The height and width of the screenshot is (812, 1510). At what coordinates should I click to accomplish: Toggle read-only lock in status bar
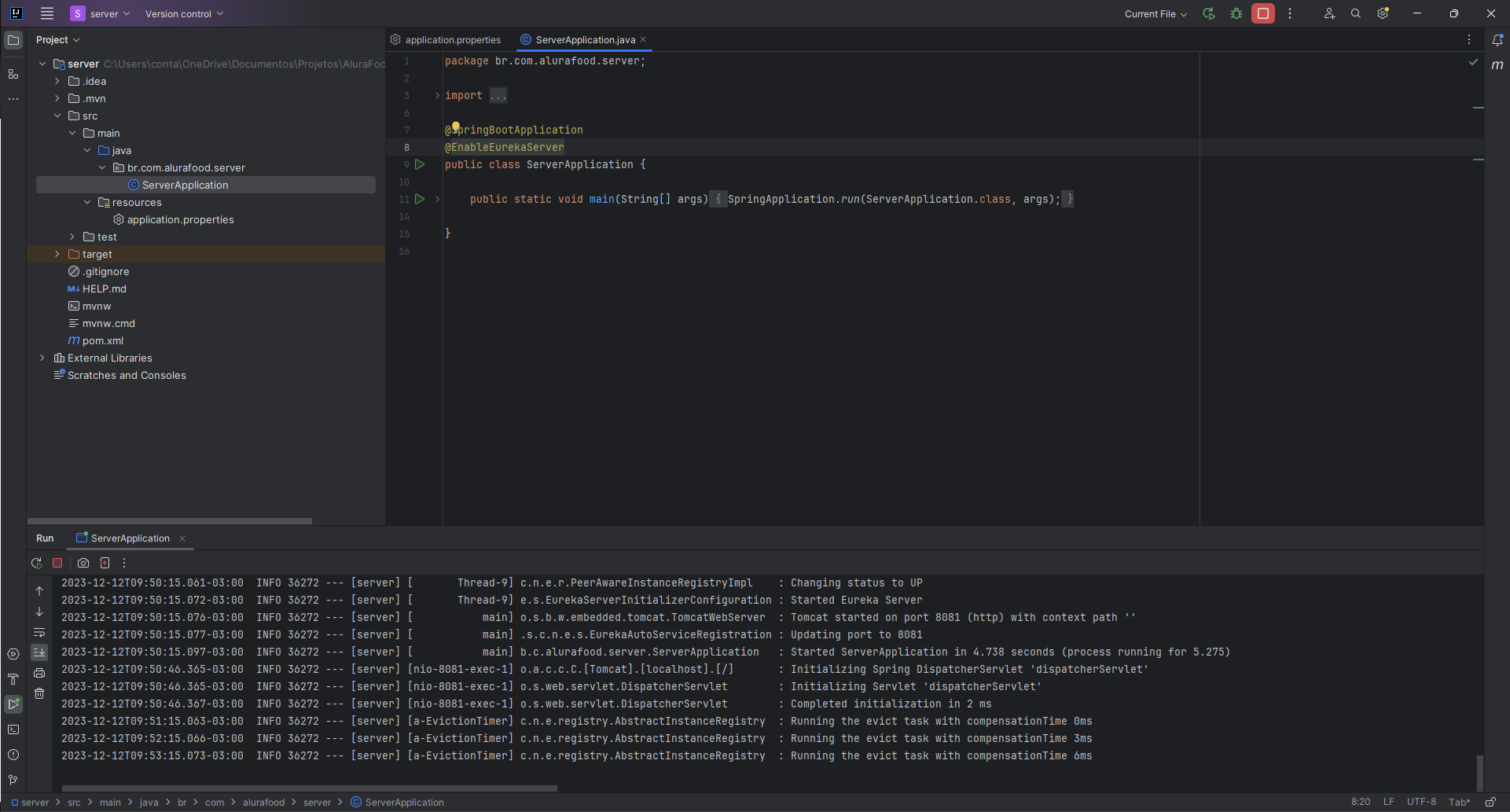(1490, 802)
